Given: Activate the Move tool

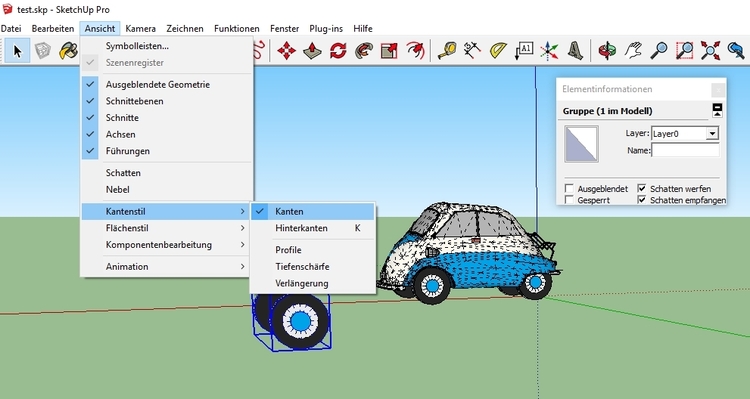Looking at the screenshot, I should click(287, 50).
